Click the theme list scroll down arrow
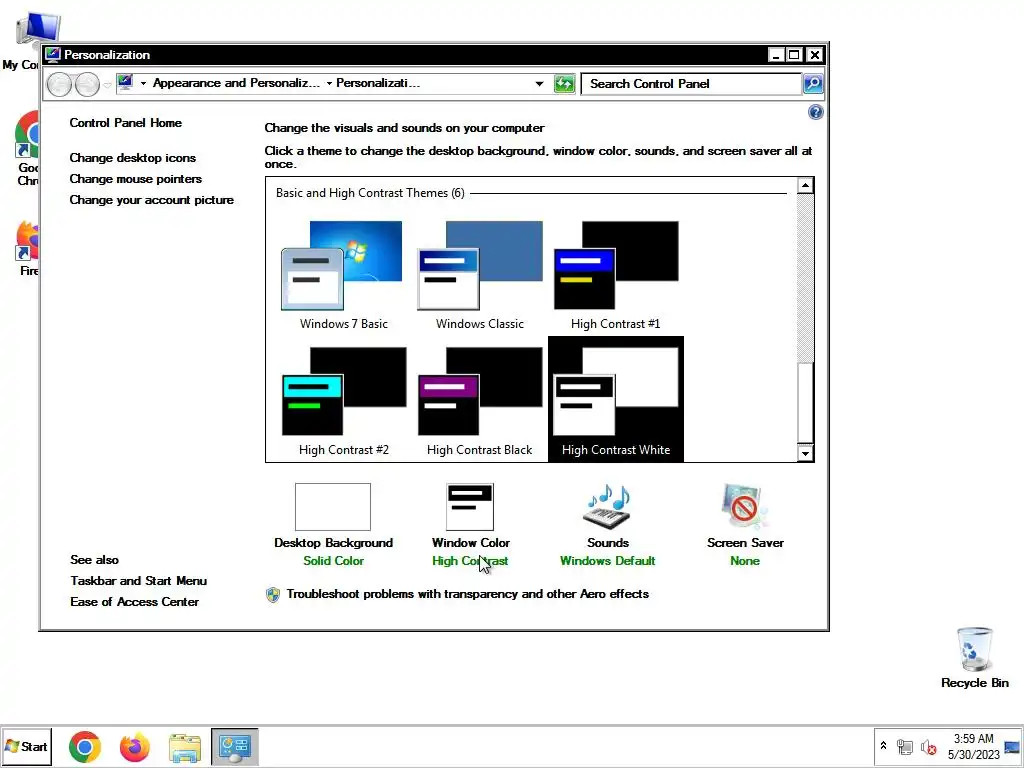 pyautogui.click(x=805, y=453)
